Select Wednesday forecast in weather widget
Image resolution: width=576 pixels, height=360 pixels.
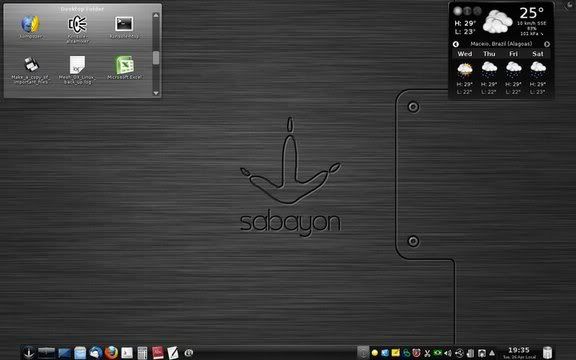coord(465,54)
